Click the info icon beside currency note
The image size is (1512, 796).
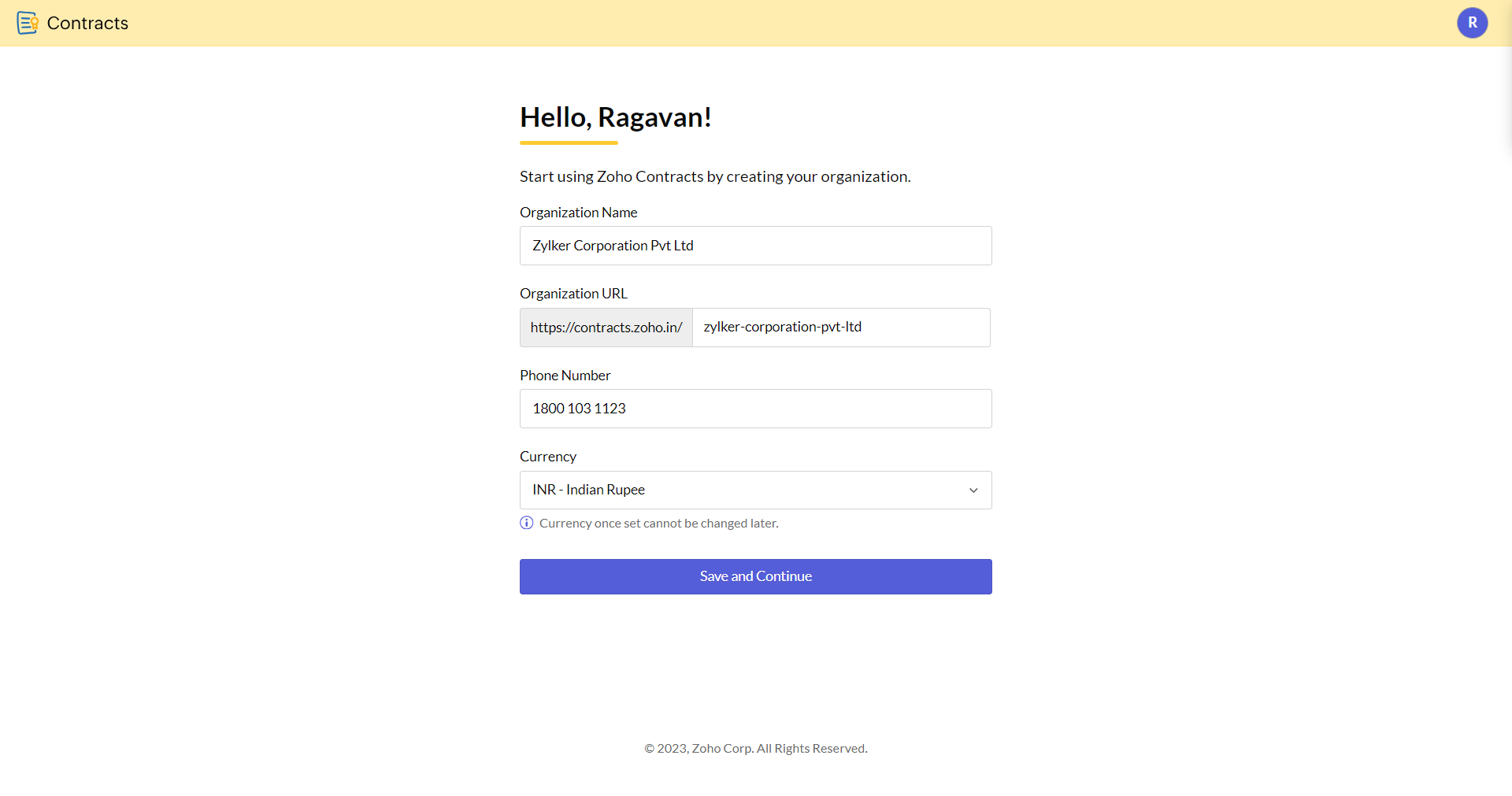coord(527,523)
